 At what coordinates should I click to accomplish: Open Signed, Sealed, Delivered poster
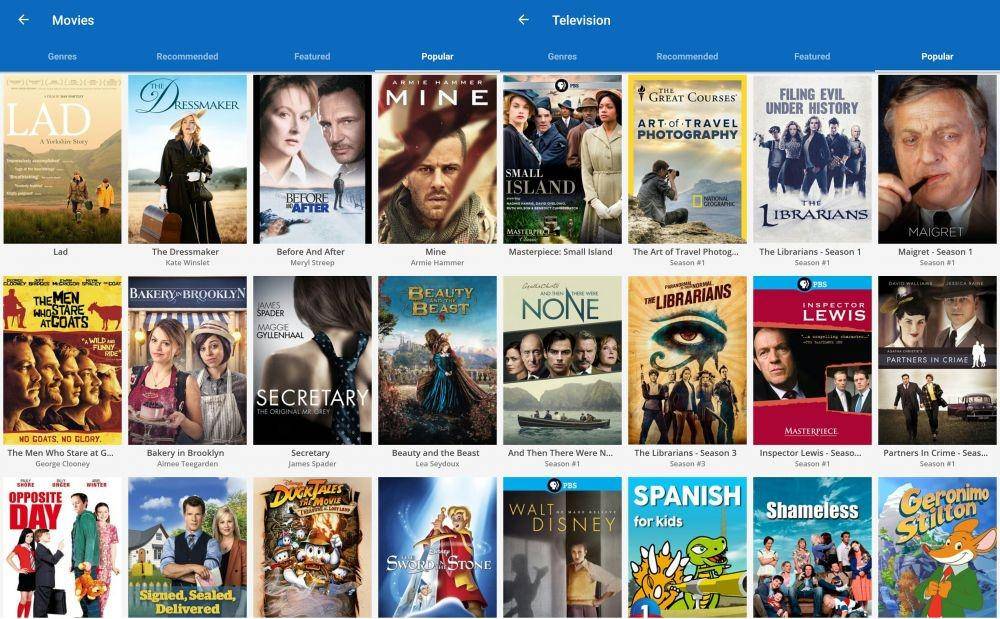point(188,548)
